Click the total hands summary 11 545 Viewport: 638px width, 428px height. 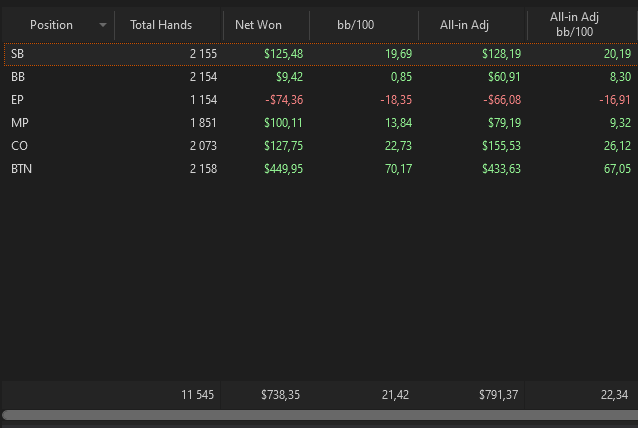[197, 395]
